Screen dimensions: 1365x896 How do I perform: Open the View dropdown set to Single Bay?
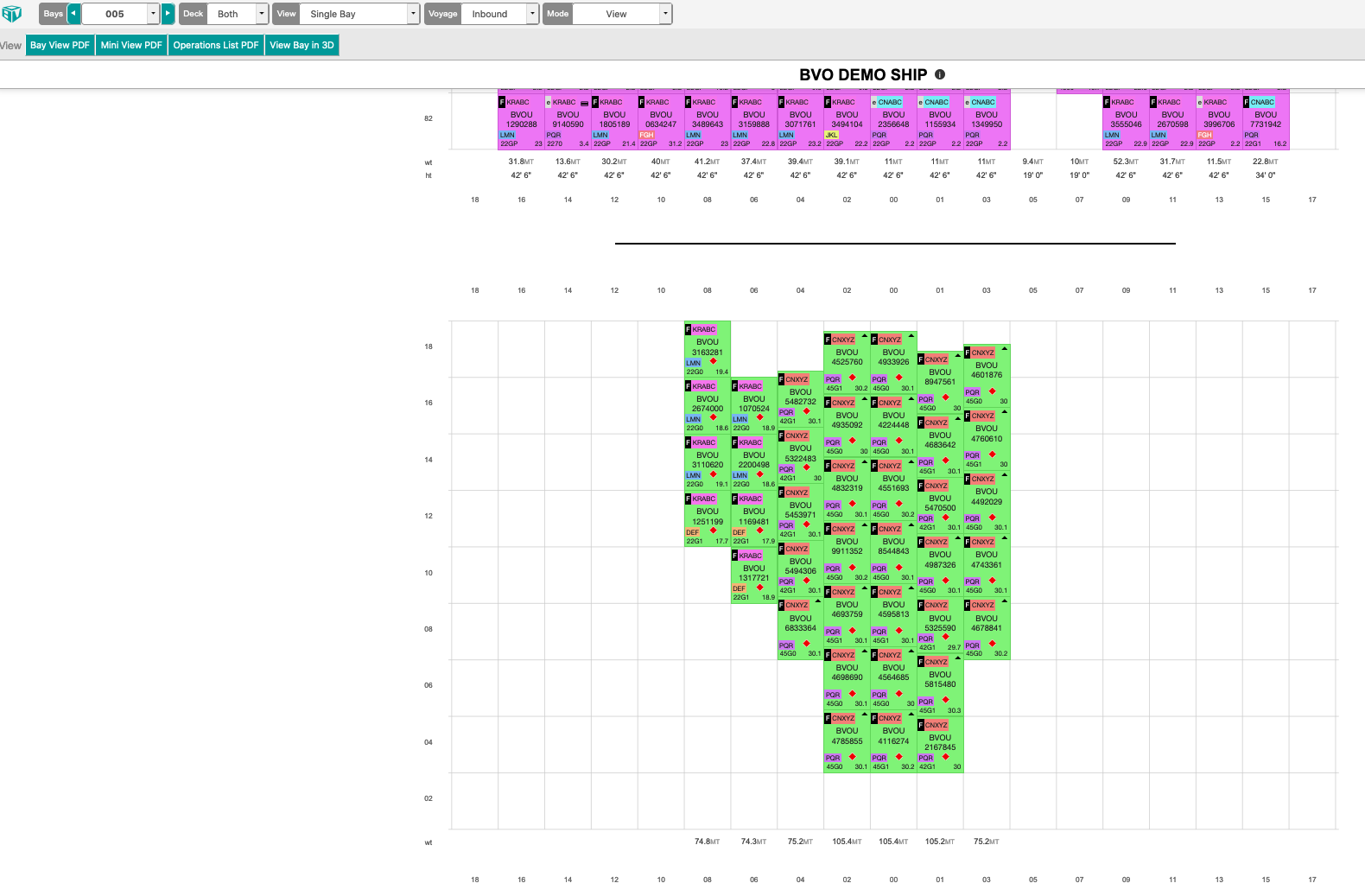tap(413, 14)
